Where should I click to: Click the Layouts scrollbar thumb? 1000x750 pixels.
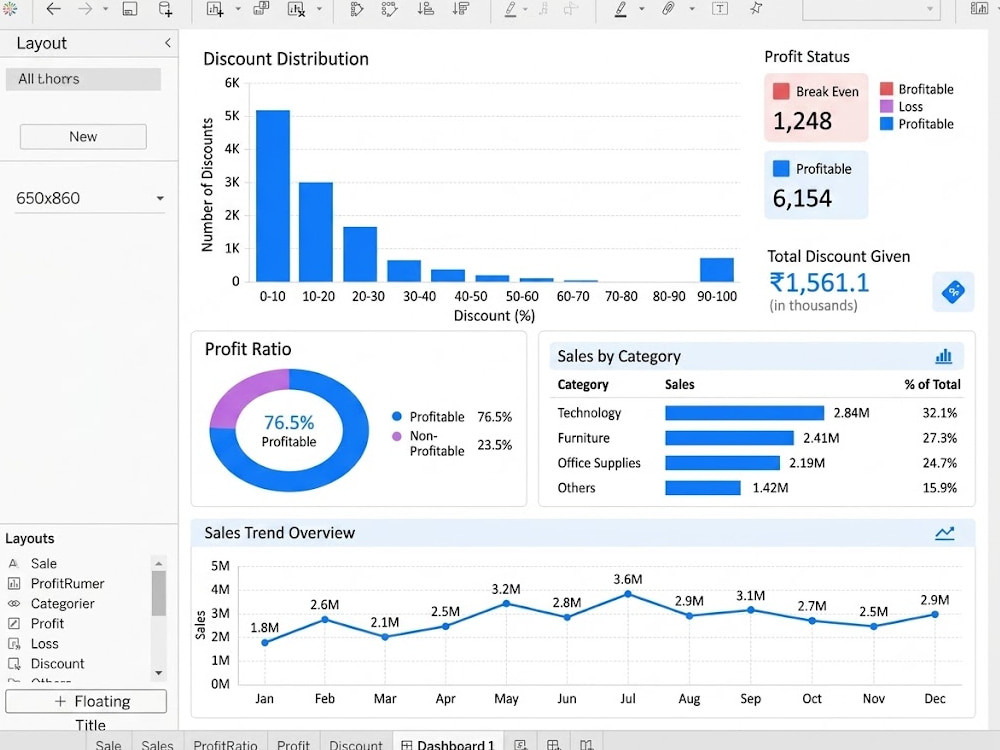tap(159, 593)
